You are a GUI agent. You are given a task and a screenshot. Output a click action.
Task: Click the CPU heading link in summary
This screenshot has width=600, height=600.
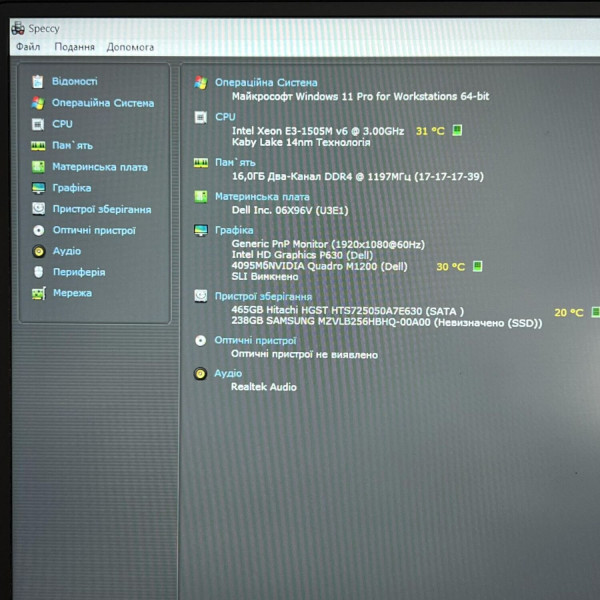click(225, 117)
